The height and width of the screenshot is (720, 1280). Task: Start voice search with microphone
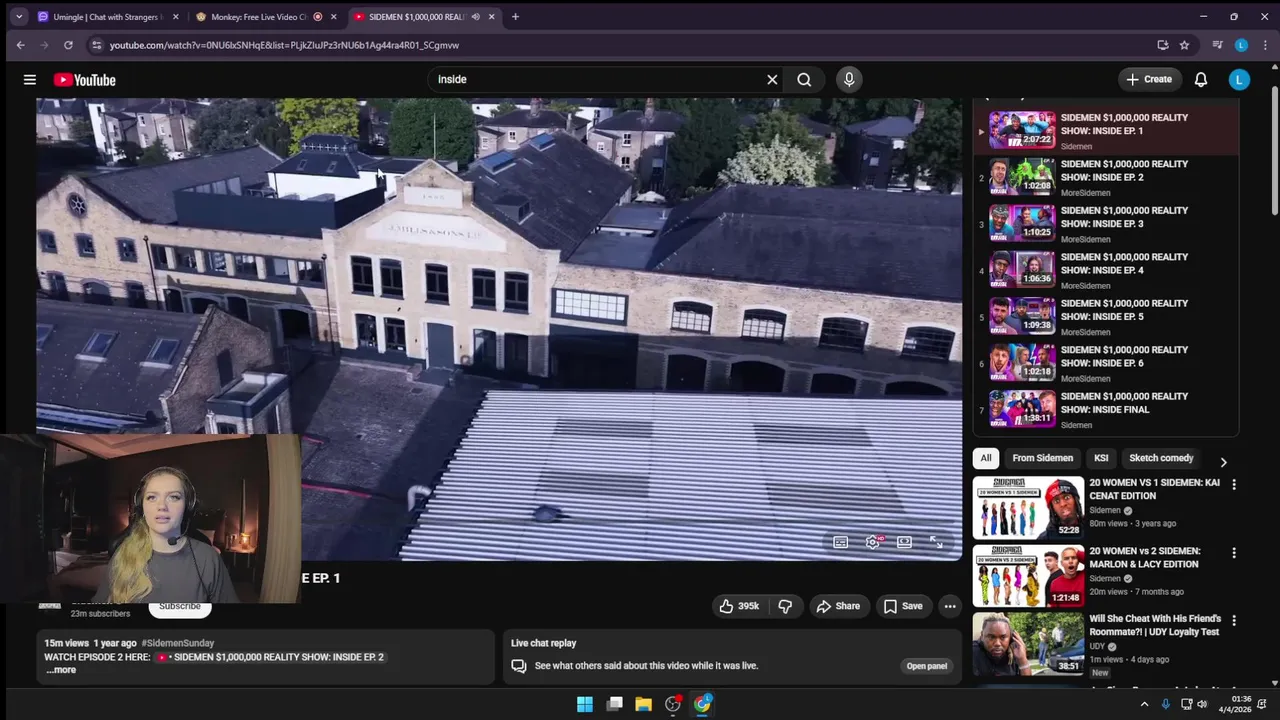849,80
